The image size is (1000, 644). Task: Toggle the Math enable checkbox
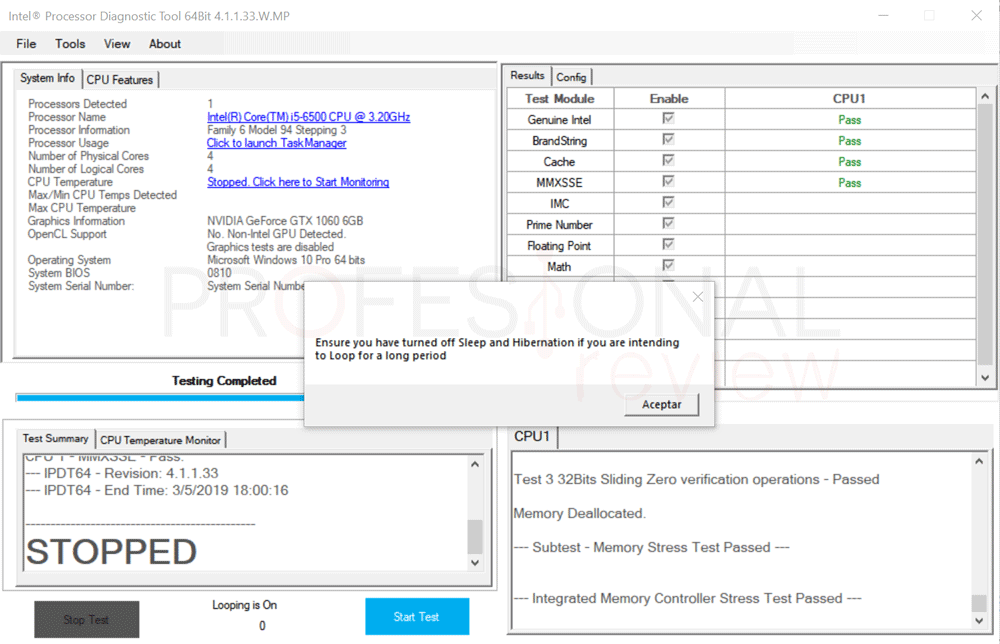tap(668, 265)
